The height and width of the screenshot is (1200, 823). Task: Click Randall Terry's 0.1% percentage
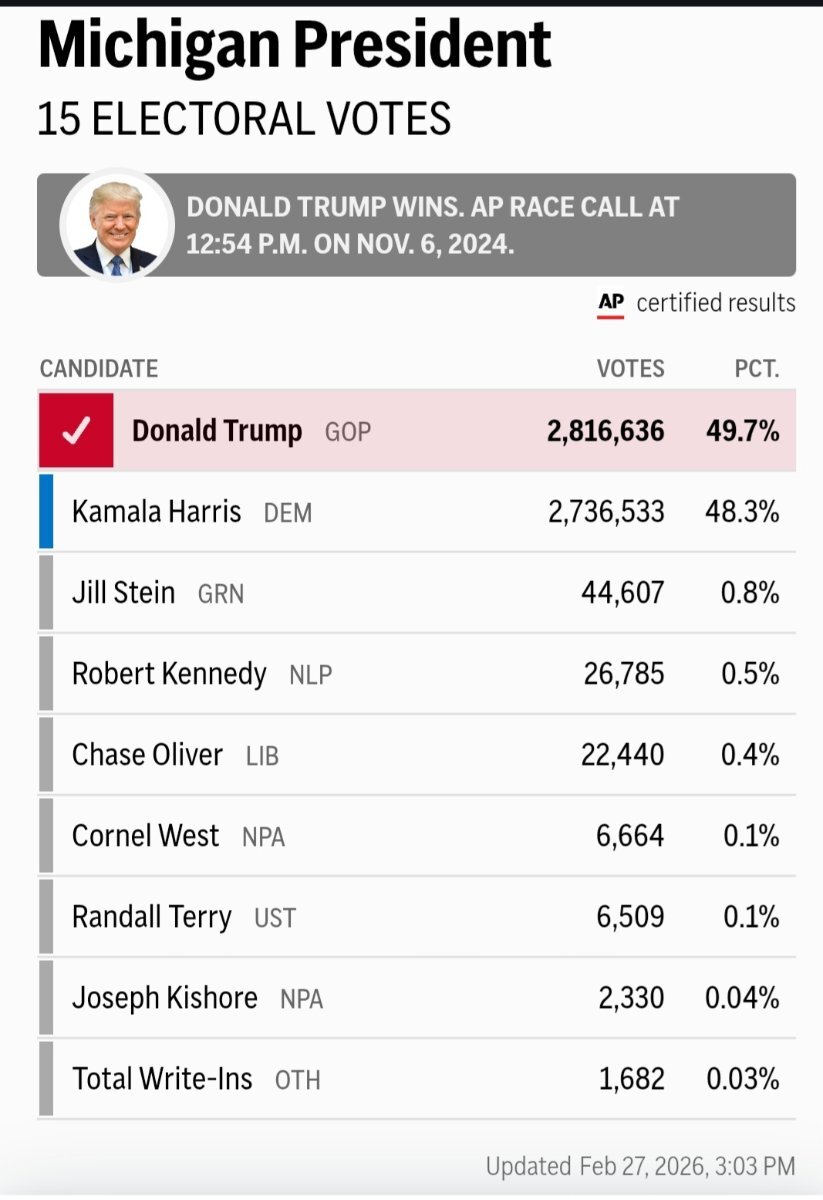click(x=749, y=917)
